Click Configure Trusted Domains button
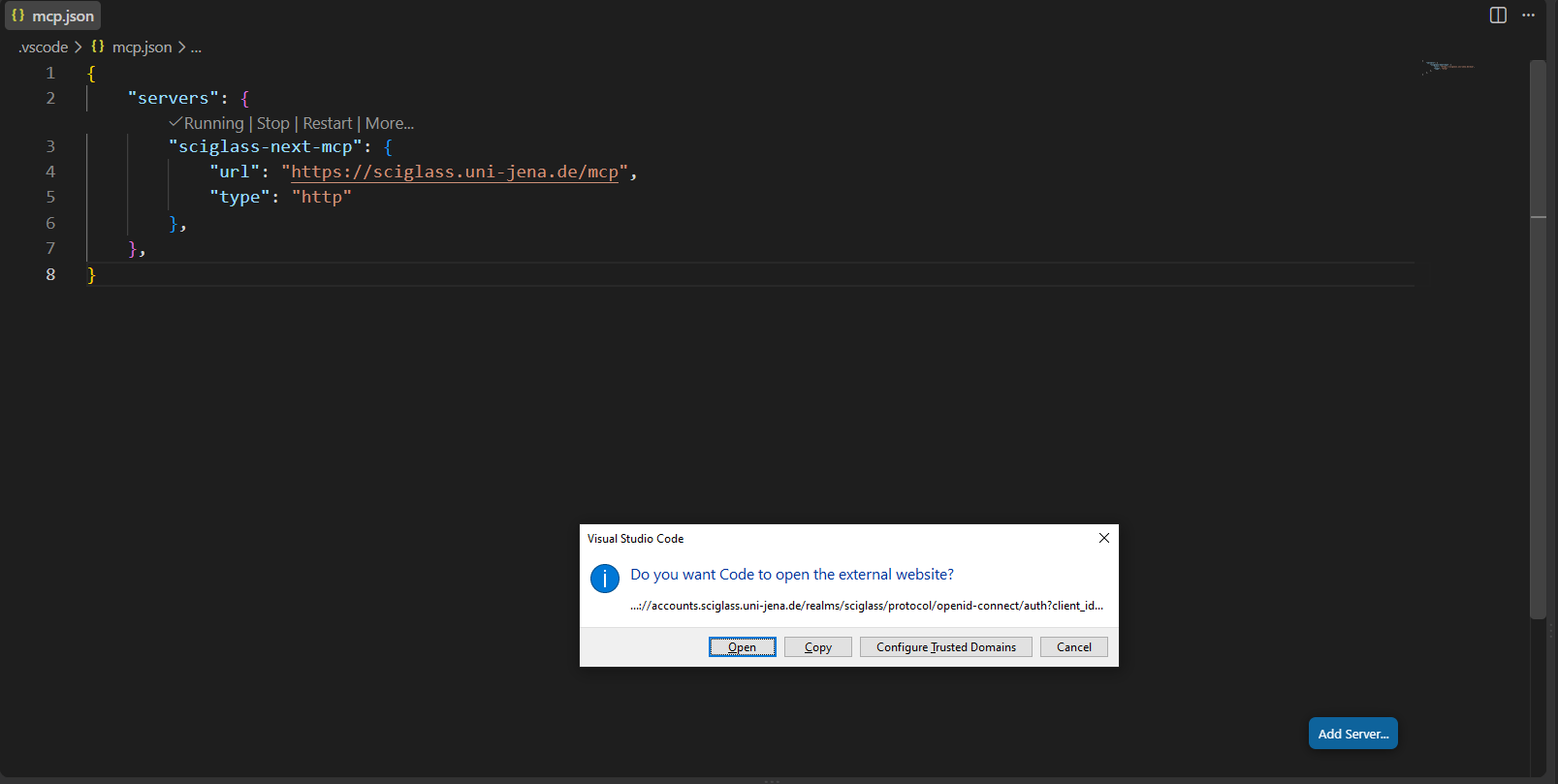The image size is (1558, 784). [946, 647]
